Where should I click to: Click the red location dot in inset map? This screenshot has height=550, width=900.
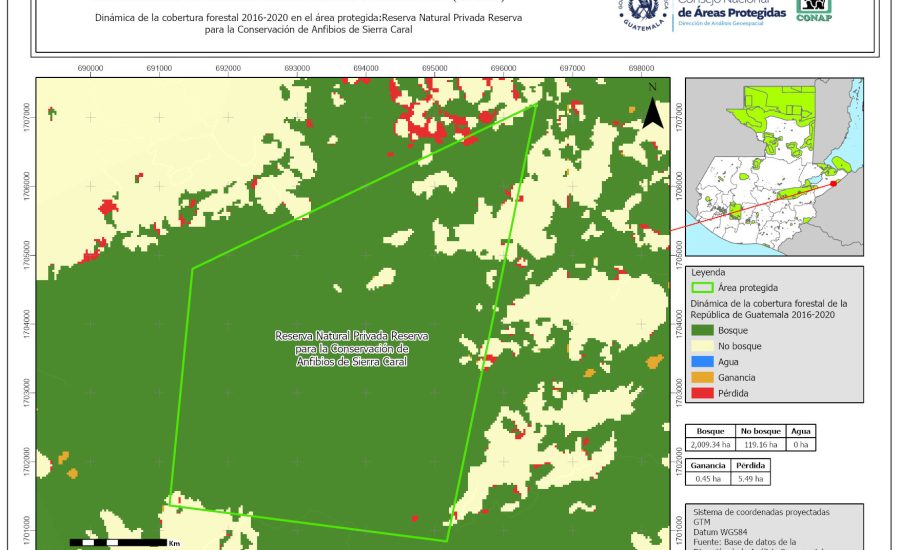click(x=832, y=184)
